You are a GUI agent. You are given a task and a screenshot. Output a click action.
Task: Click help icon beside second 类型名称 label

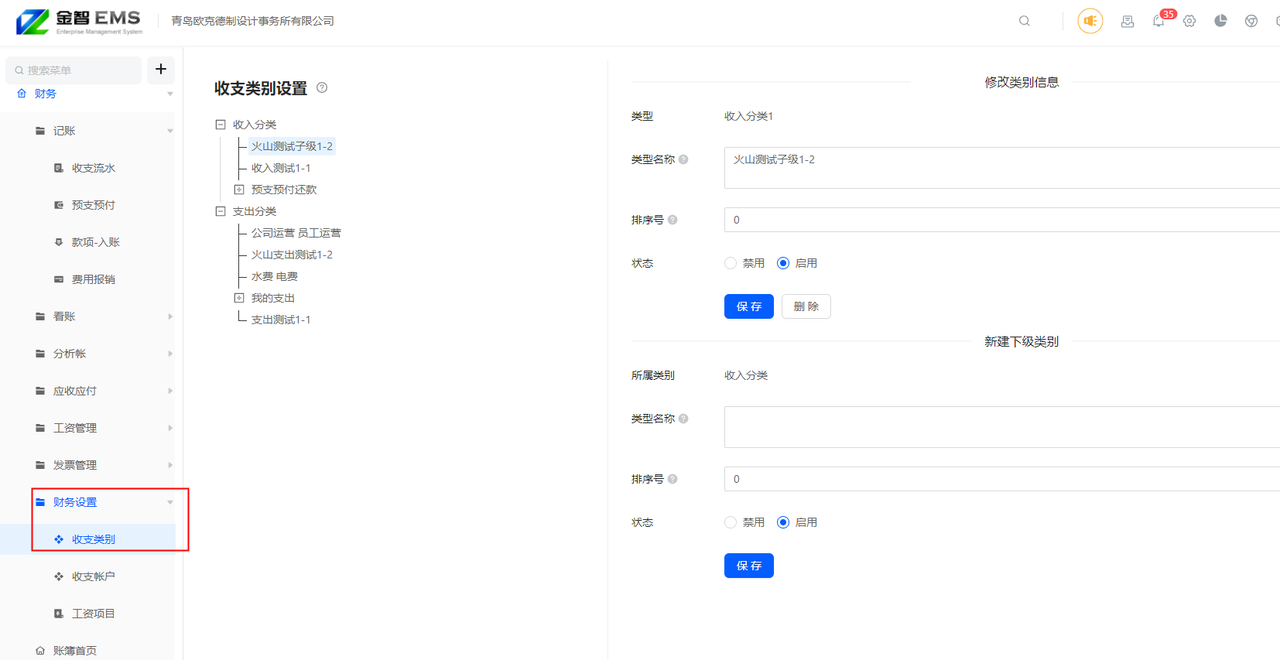point(684,419)
